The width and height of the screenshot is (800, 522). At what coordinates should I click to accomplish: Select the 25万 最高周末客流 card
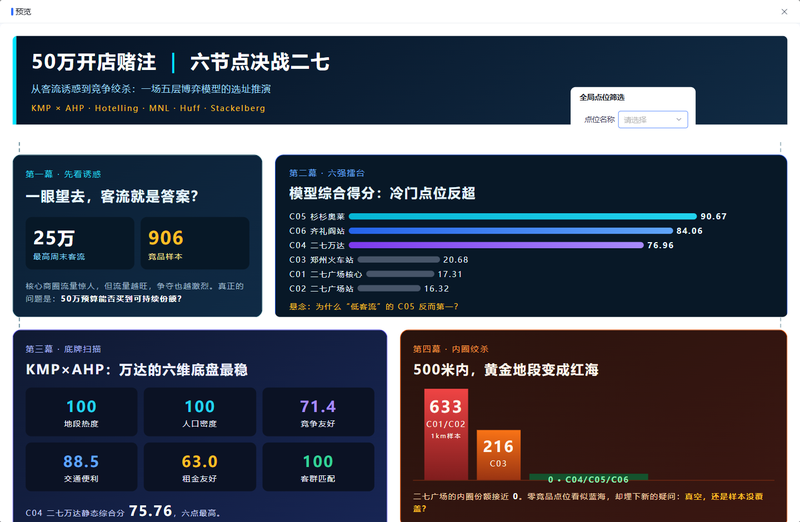(80, 243)
